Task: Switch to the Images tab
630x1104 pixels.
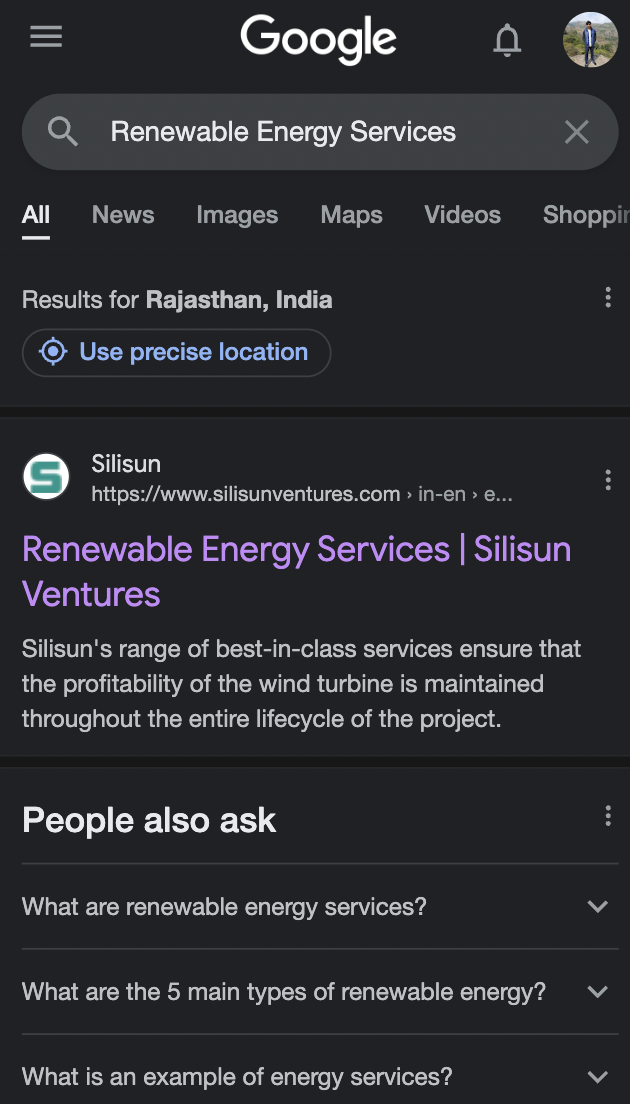Action: pyautogui.click(x=237, y=215)
